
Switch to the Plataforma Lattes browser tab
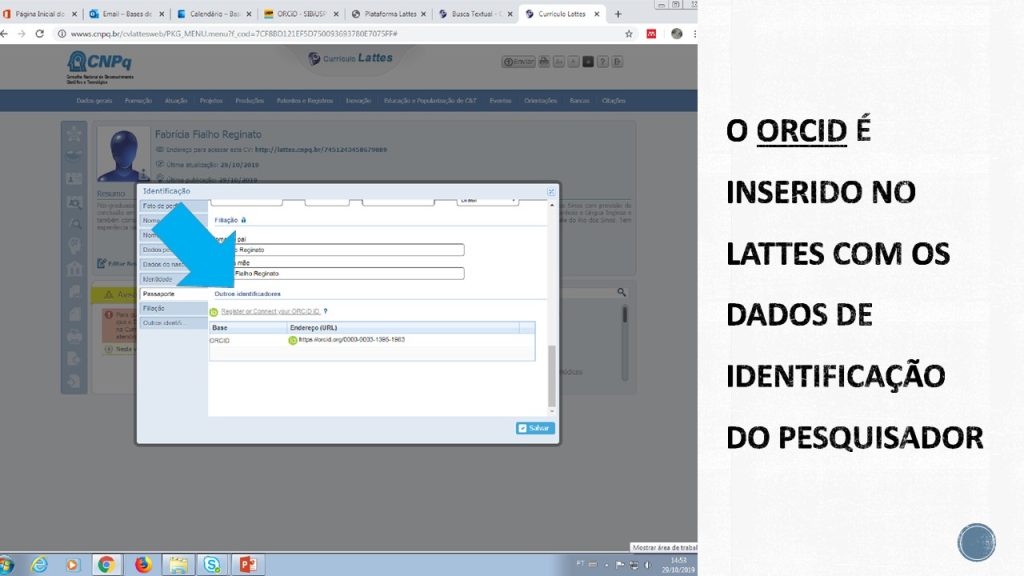[389, 14]
